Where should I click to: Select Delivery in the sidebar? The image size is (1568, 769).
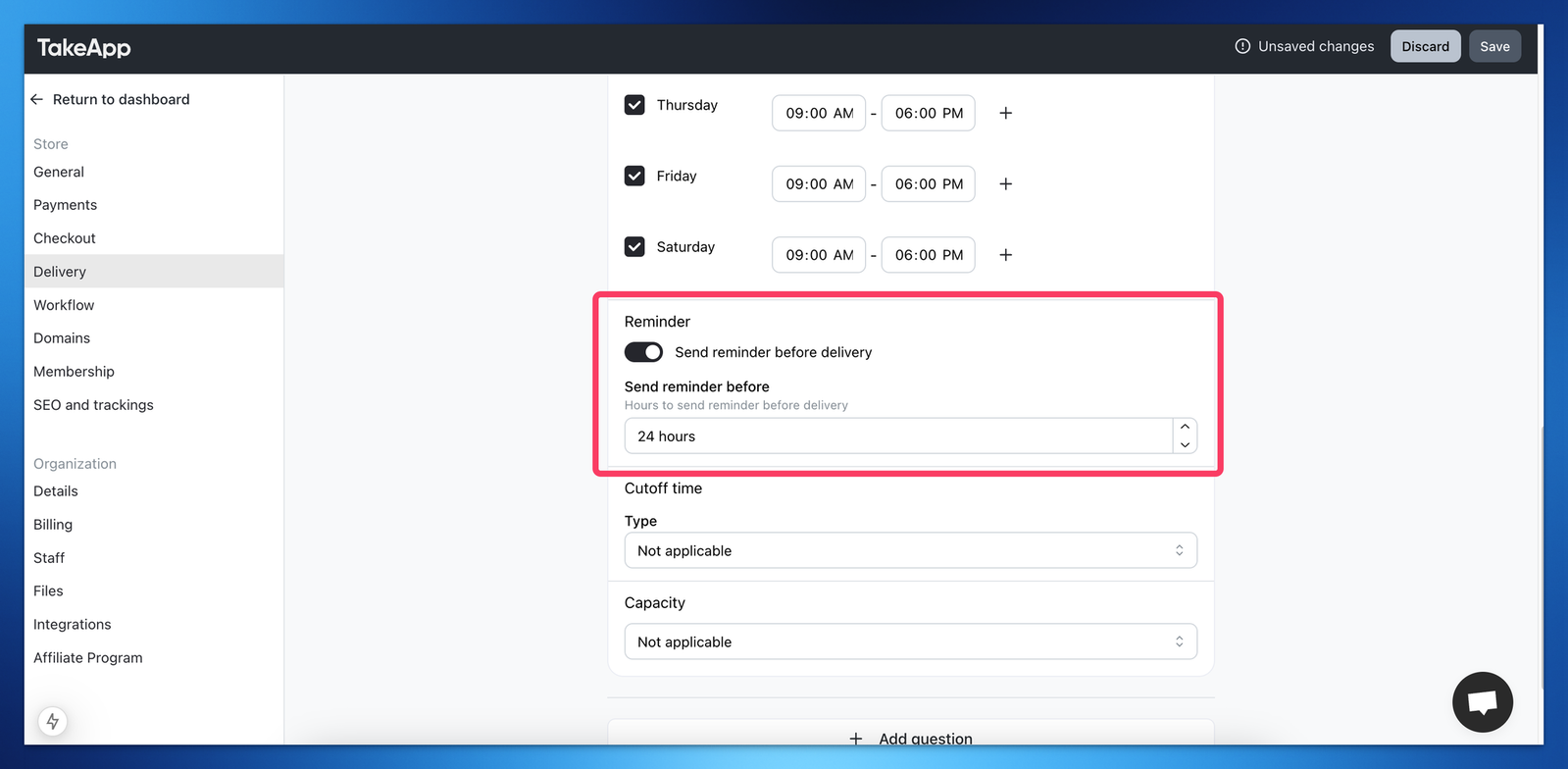154,272
